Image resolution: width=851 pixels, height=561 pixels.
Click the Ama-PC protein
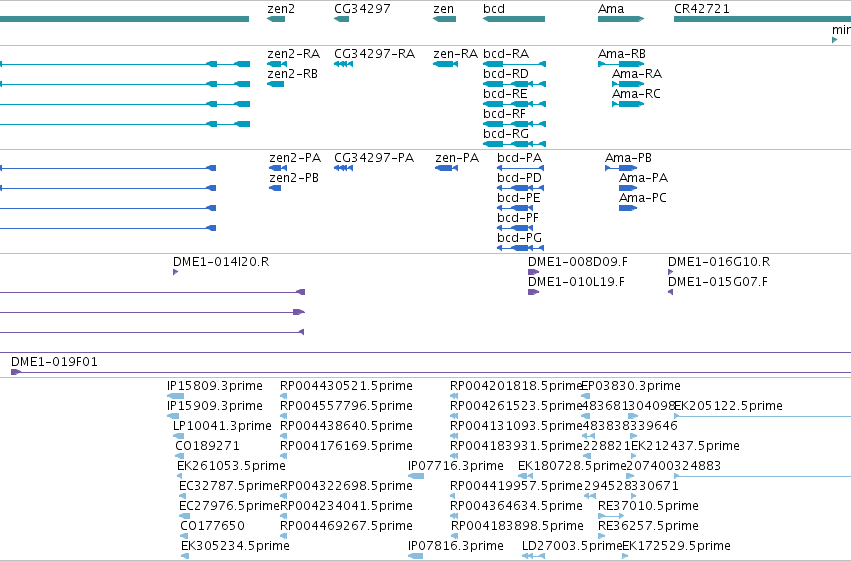pos(628,208)
